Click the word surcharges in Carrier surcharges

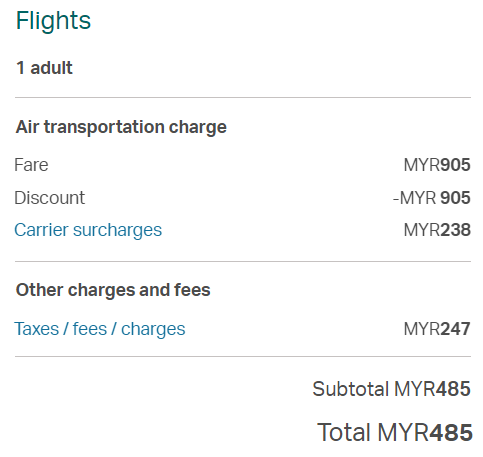[117, 231]
